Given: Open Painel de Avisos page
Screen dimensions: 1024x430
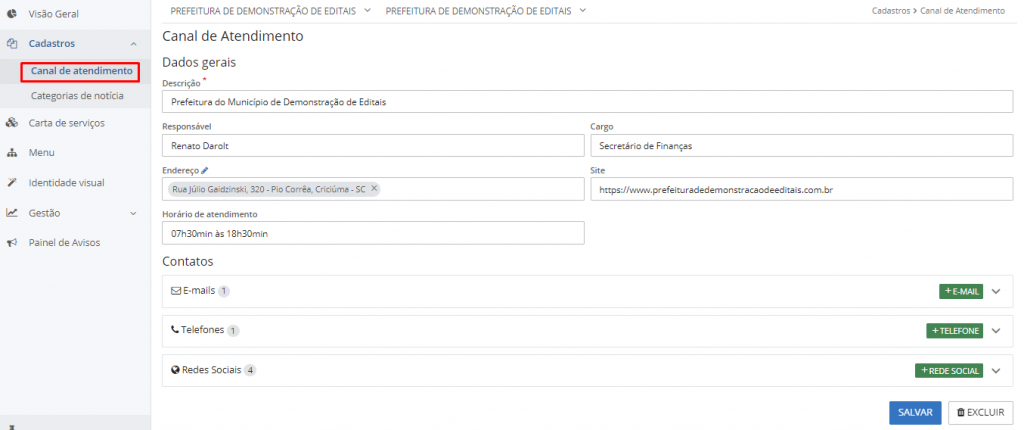Looking at the screenshot, I should pos(65,242).
